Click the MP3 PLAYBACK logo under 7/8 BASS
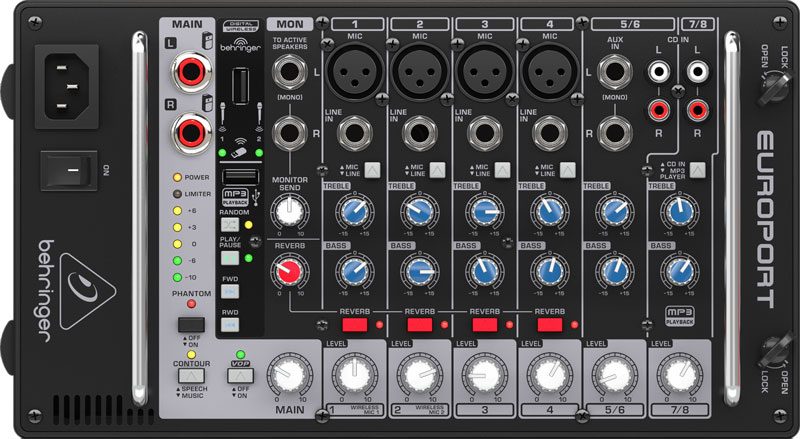 pos(680,316)
